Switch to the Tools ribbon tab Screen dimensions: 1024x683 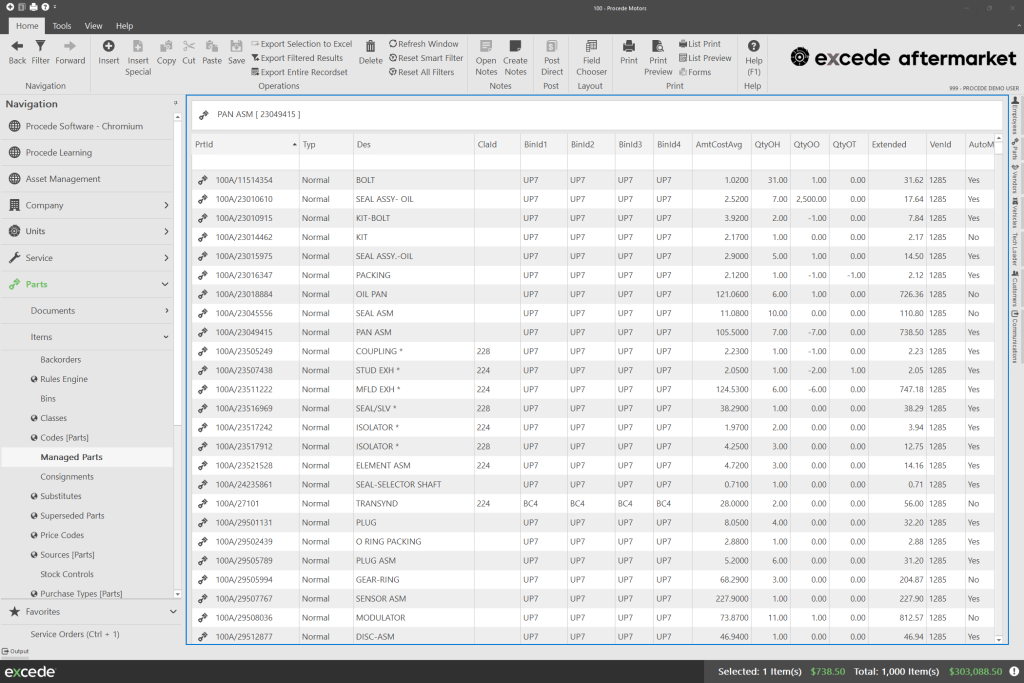point(62,26)
